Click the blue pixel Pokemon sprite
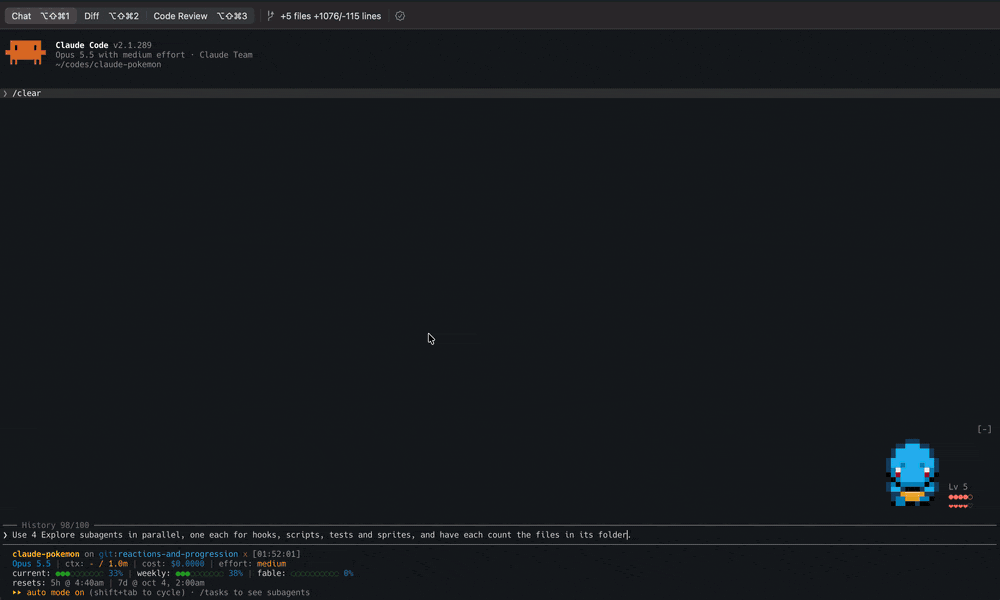The width and height of the screenshot is (1000, 600). coord(912,472)
